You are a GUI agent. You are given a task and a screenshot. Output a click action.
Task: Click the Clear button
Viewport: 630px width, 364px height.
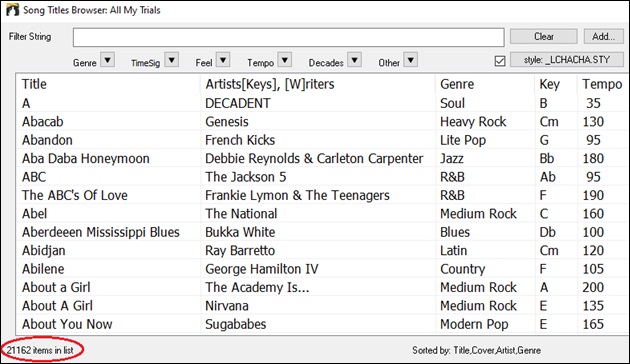(x=544, y=37)
